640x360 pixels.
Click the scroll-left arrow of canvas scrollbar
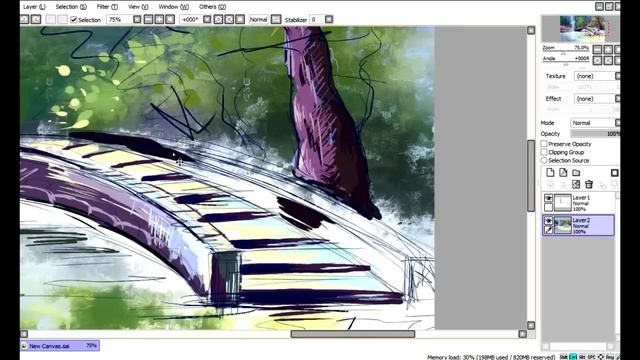[24, 334]
